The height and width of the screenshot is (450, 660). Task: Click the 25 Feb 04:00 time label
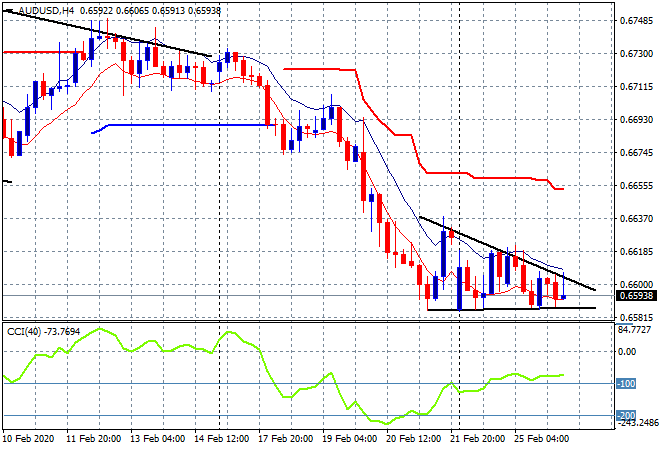coord(541,439)
